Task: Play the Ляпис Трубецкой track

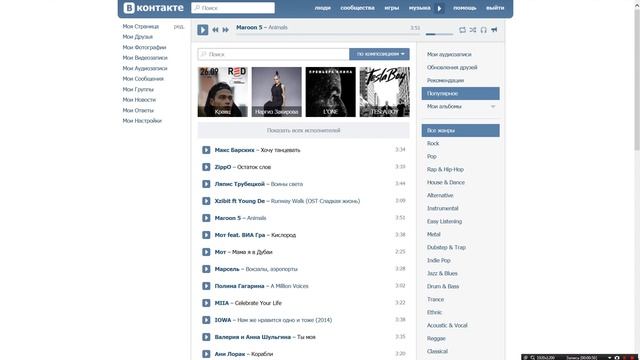Action: pos(206,184)
